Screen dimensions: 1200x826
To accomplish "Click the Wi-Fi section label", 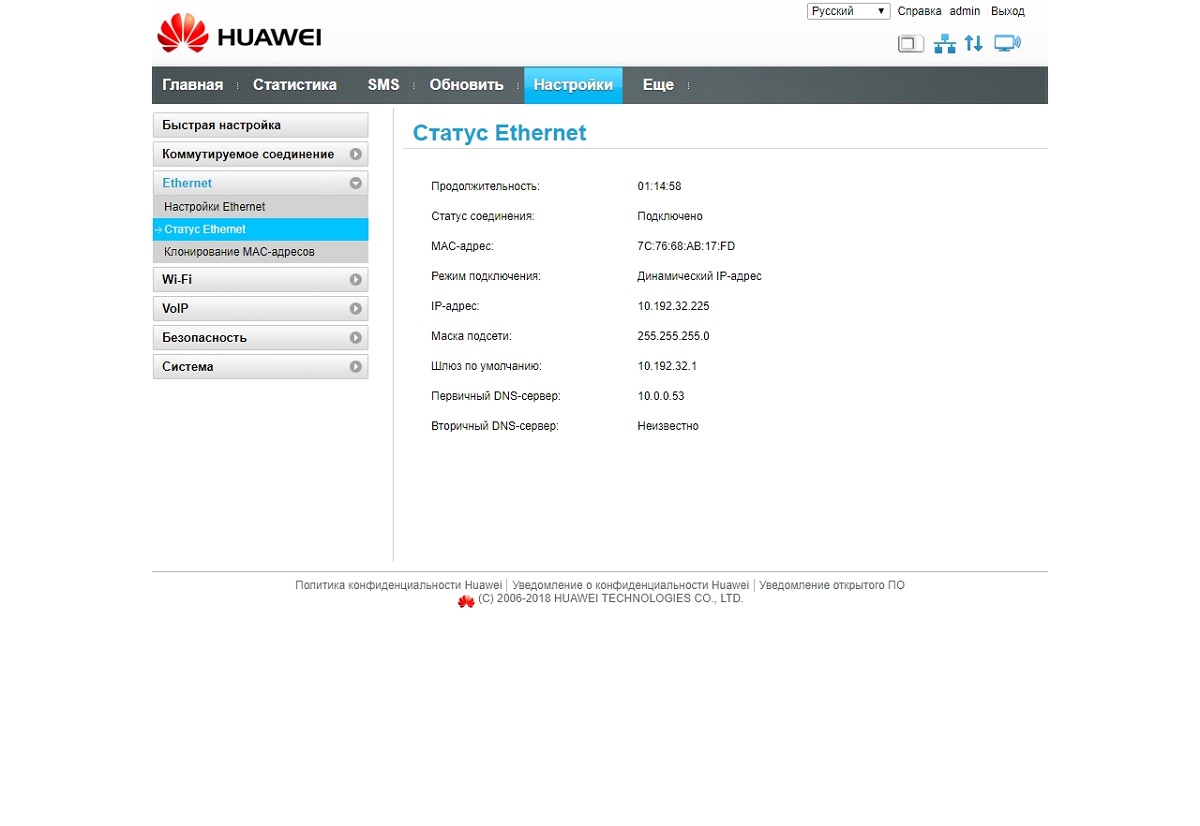I will (x=177, y=280).
